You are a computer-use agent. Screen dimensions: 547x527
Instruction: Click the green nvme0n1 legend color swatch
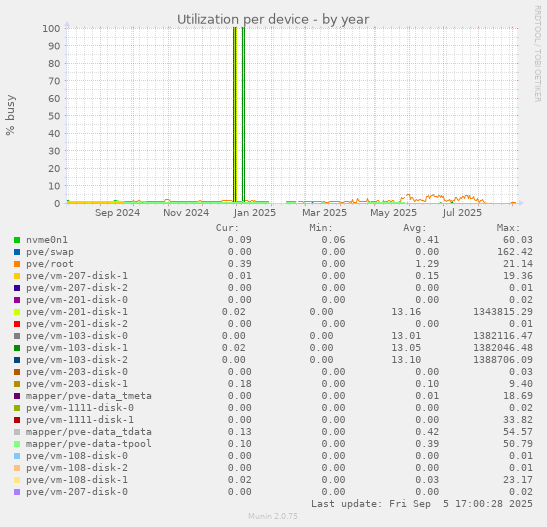[x=17, y=240]
